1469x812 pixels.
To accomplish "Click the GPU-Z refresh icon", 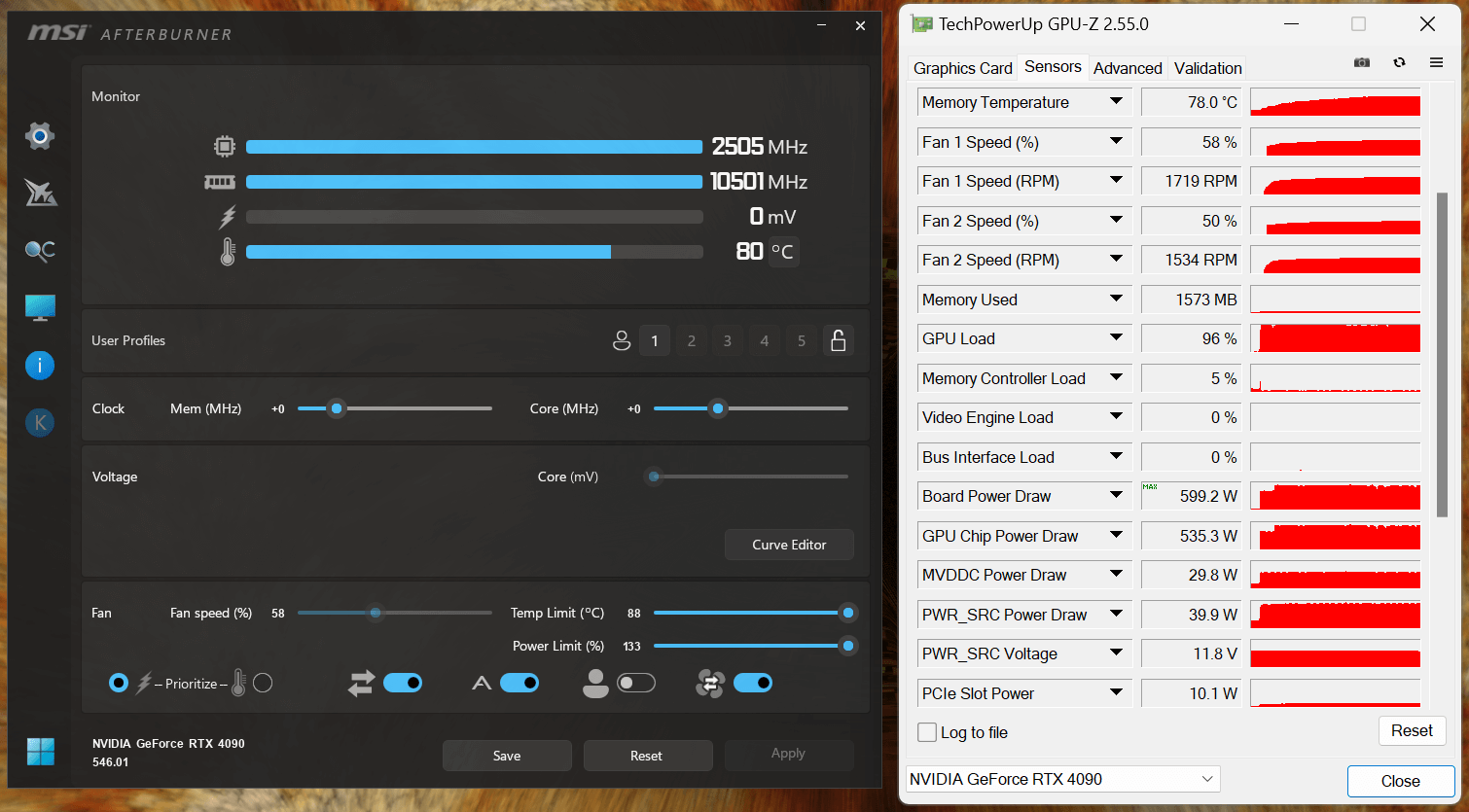I will click(1399, 62).
